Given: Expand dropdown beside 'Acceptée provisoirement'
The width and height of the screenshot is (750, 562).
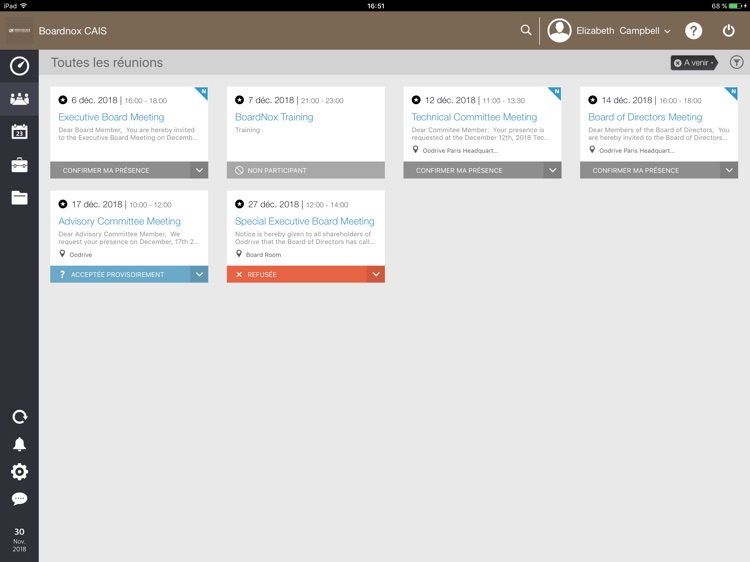Looking at the screenshot, I should pyautogui.click(x=199, y=275).
